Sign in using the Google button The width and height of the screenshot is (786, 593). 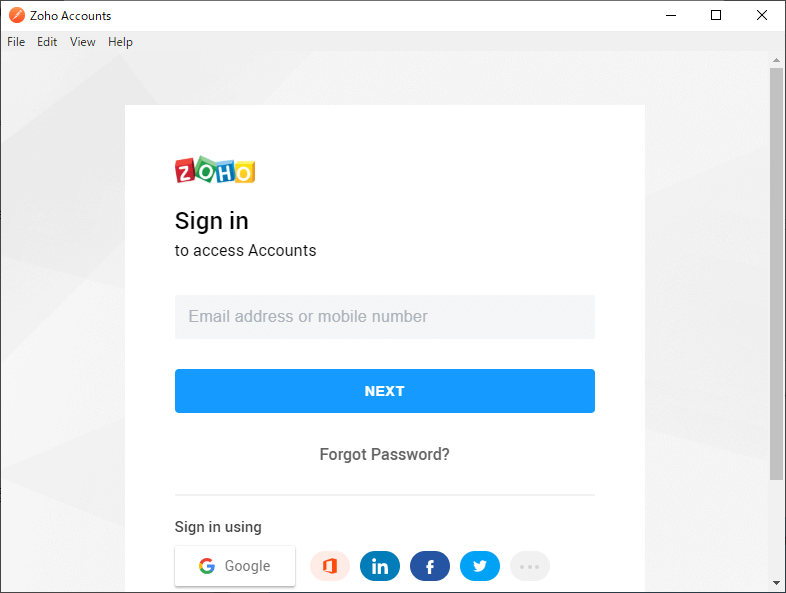click(235, 566)
